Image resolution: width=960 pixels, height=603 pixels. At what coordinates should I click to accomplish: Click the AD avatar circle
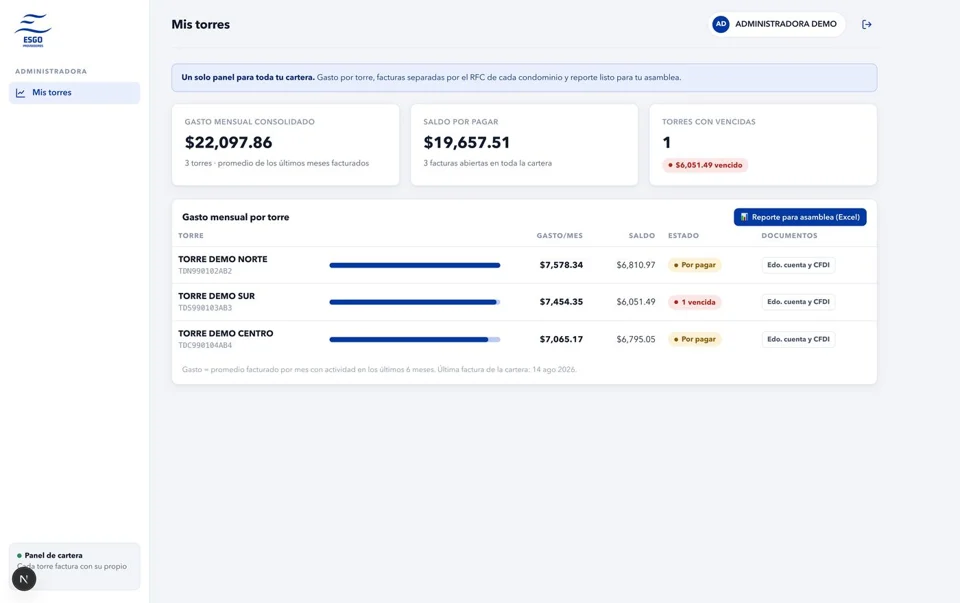click(721, 24)
